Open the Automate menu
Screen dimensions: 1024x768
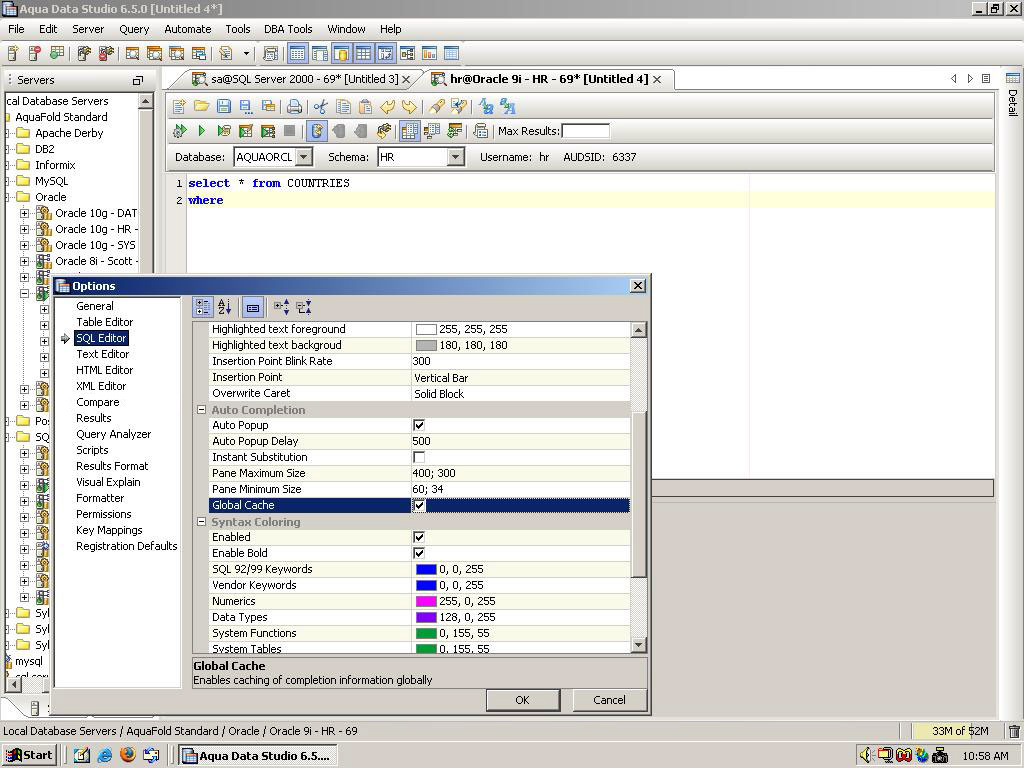point(187,29)
